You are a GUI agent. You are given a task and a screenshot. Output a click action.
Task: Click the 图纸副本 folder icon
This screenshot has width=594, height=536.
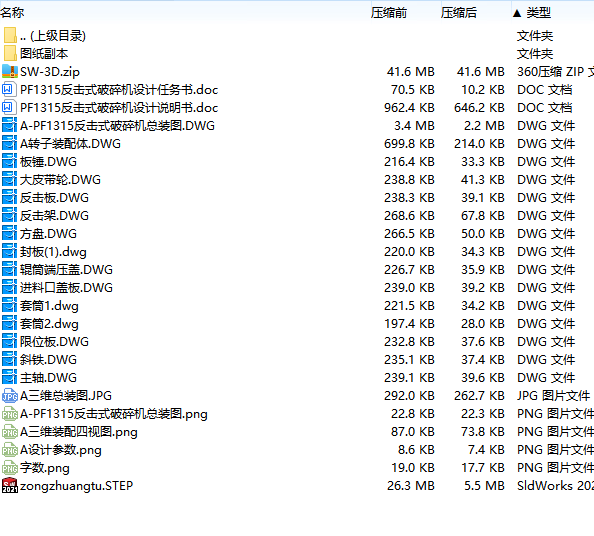click(x=10, y=53)
